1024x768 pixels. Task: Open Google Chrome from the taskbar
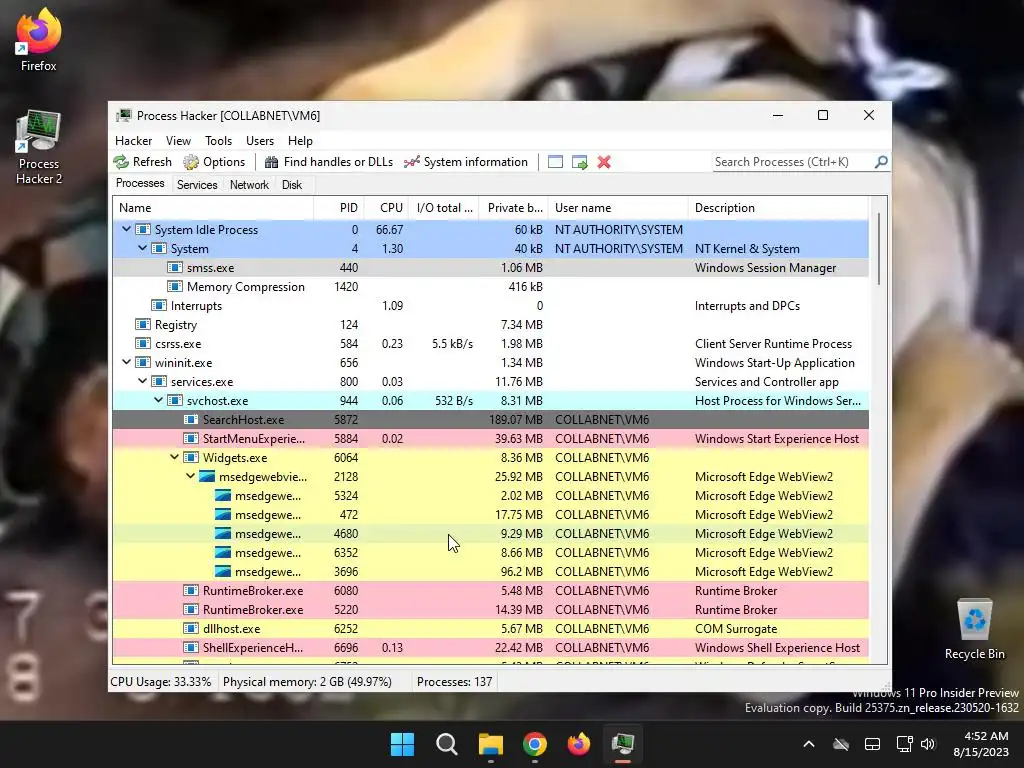click(x=535, y=744)
